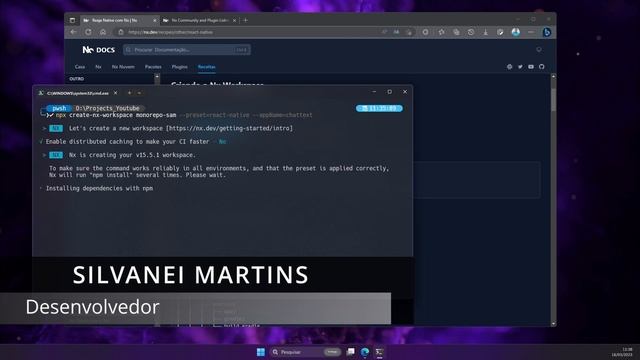Click the docs sidebar scroll up arrow

point(157,77)
